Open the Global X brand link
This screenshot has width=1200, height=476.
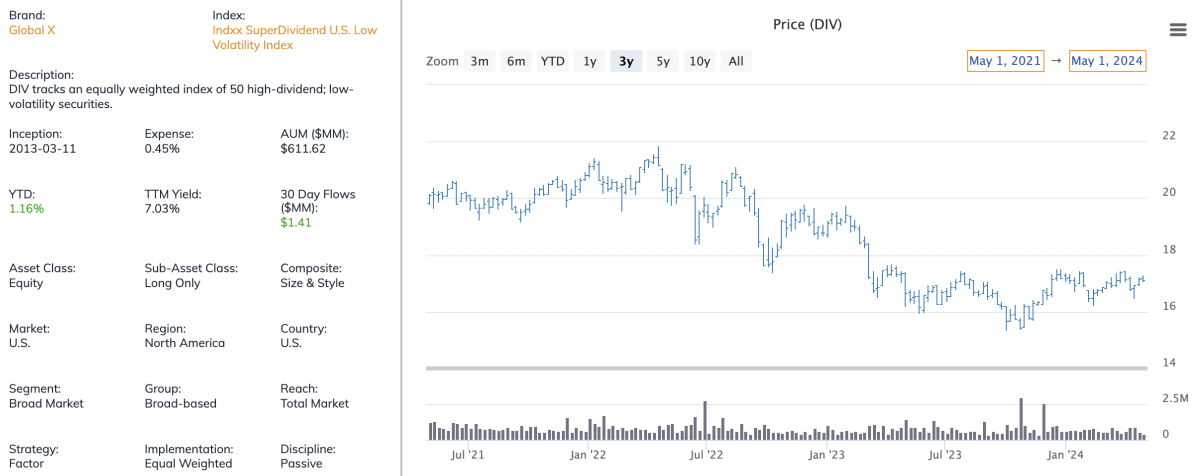(32, 30)
